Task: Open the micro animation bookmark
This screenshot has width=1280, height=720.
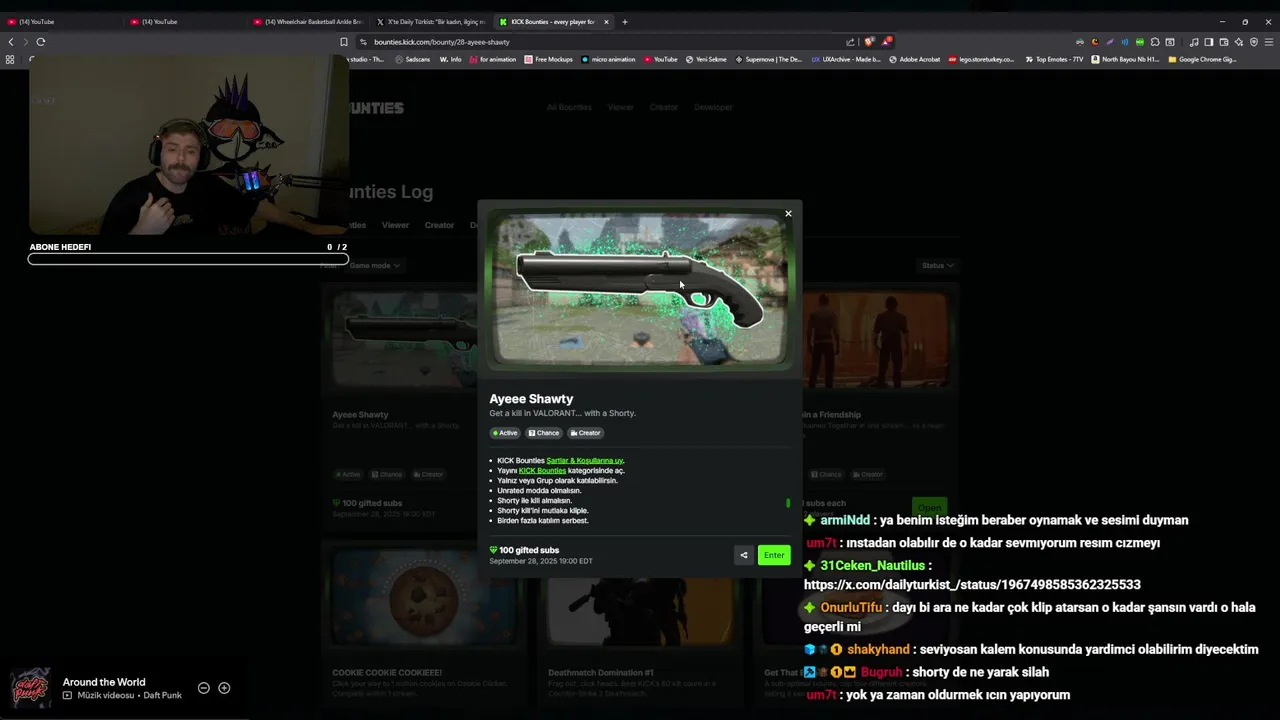Action: coord(608,60)
